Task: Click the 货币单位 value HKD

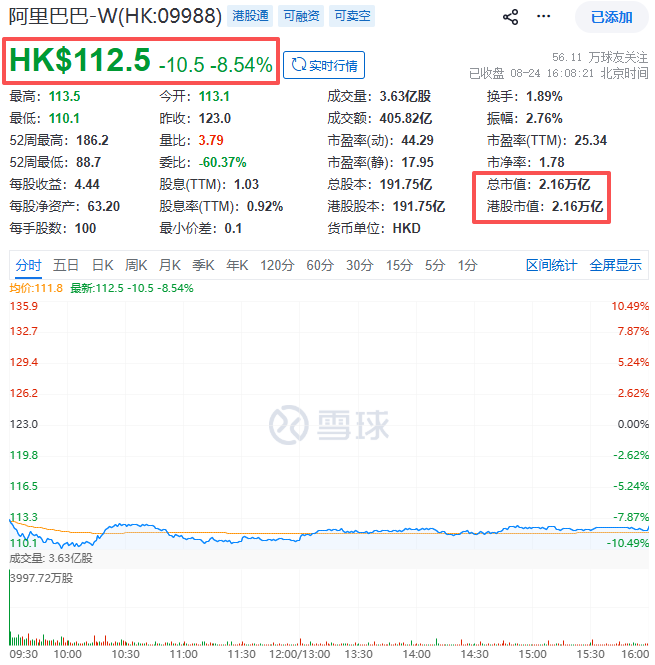Action: (406, 229)
